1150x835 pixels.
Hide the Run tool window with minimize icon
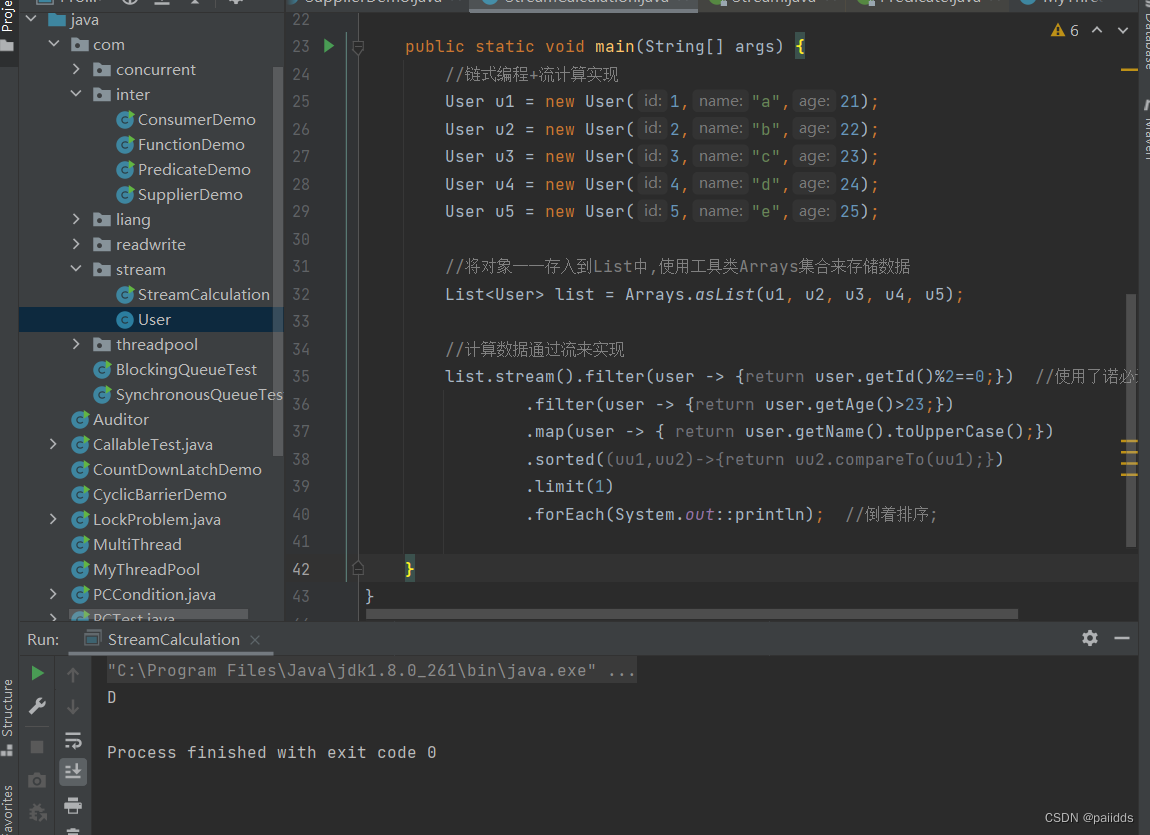click(1122, 638)
